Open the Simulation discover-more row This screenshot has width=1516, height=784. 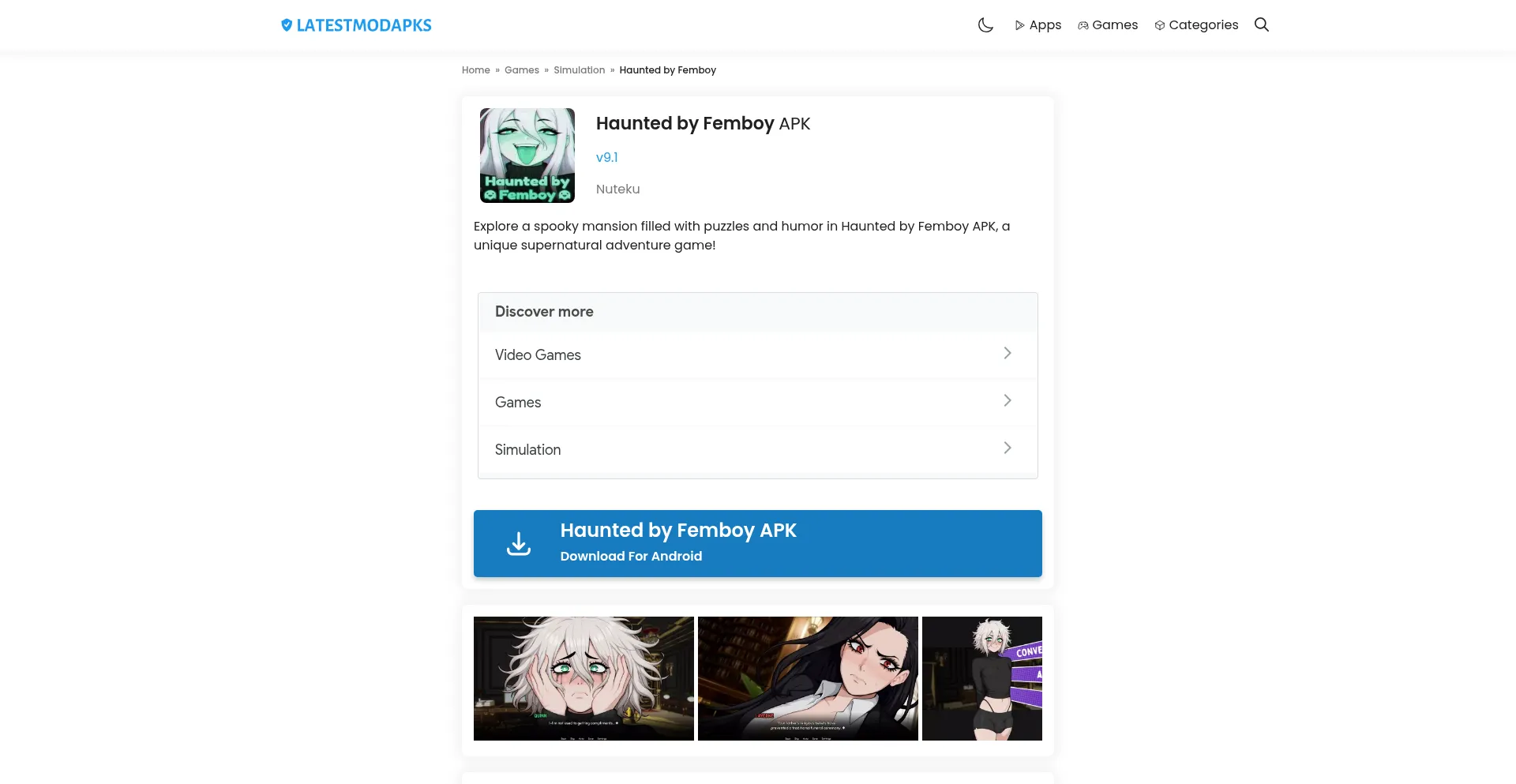click(x=758, y=450)
